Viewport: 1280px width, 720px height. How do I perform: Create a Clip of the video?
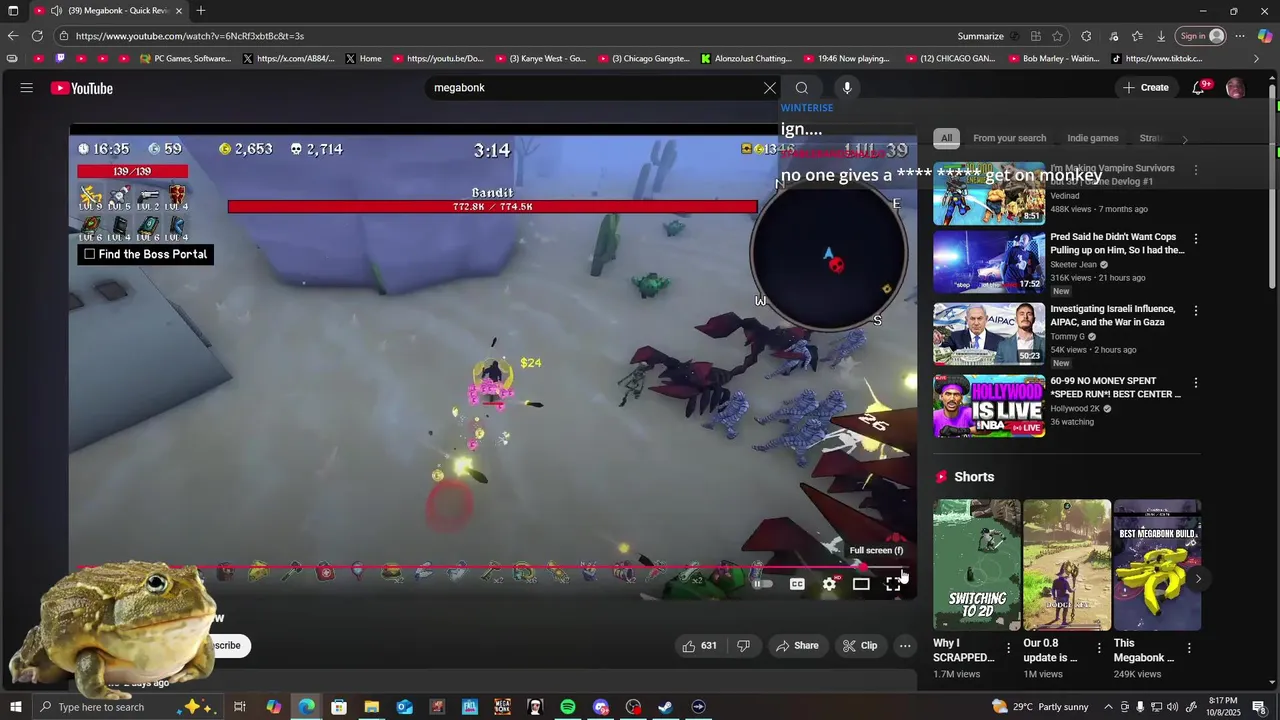[860, 646]
